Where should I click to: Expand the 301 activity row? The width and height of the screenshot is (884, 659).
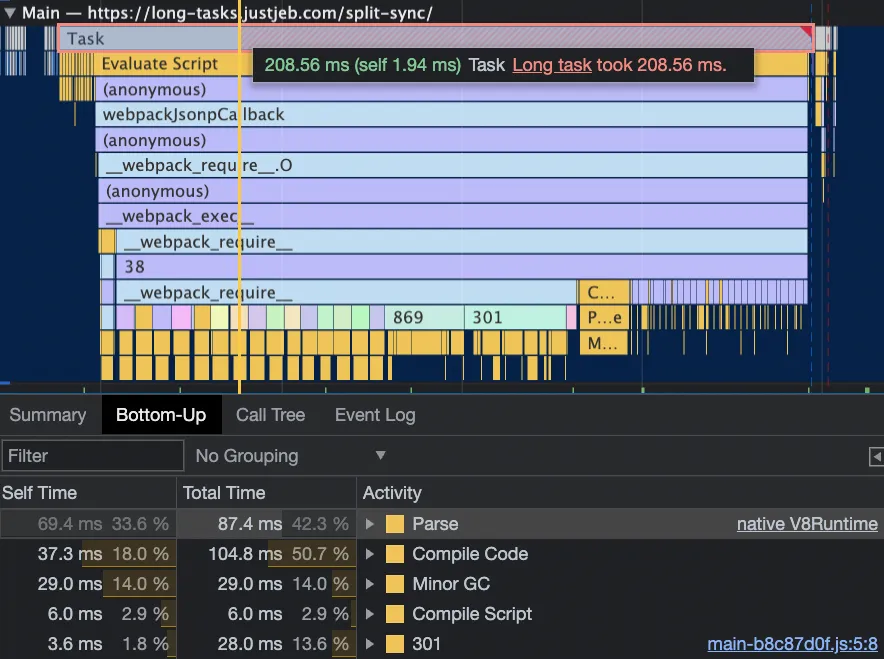[x=370, y=643]
